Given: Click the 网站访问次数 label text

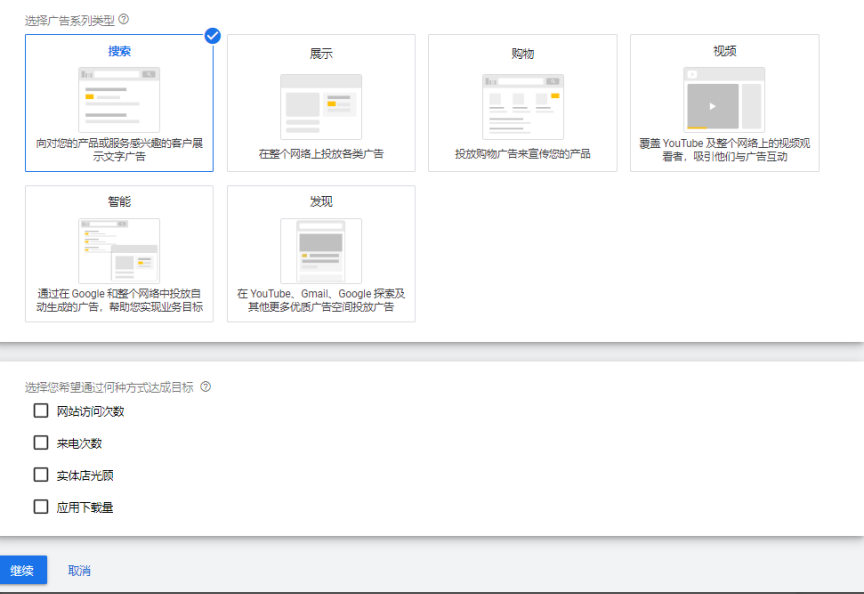Looking at the screenshot, I should [90, 412].
